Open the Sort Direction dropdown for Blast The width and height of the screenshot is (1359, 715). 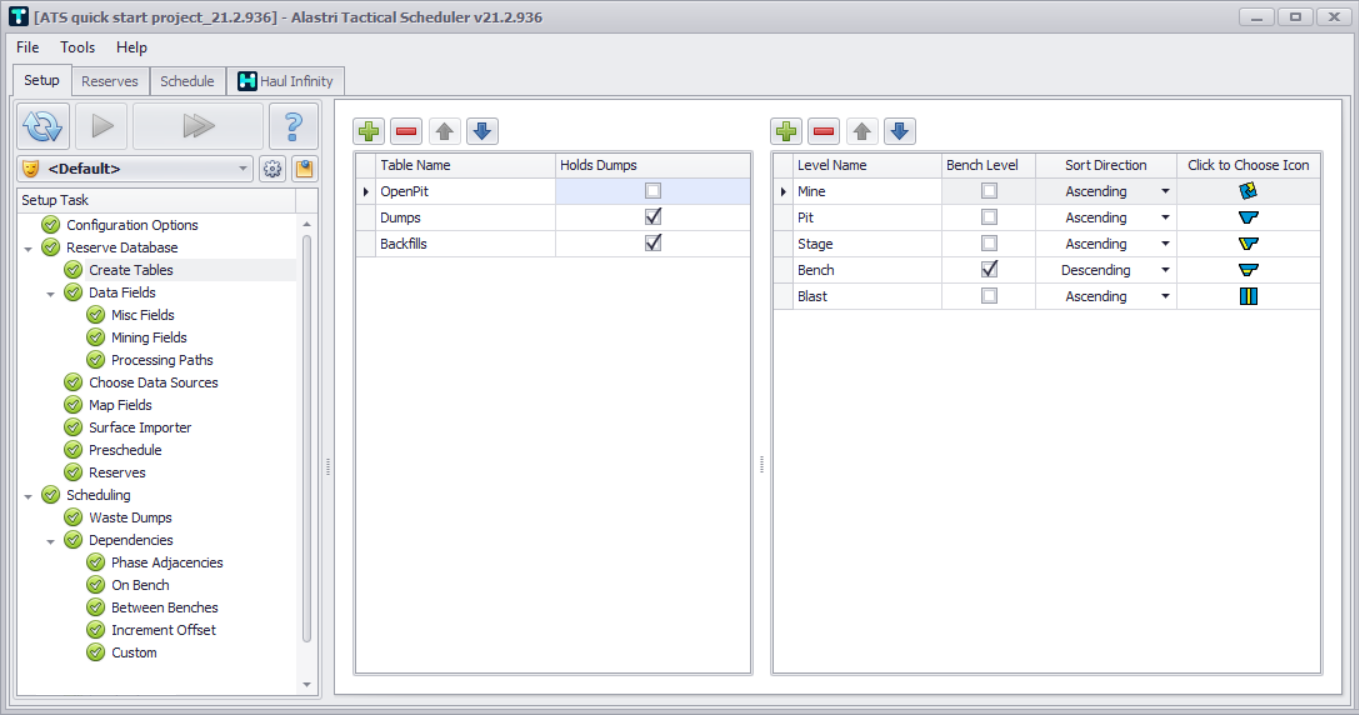pyautogui.click(x=1164, y=295)
